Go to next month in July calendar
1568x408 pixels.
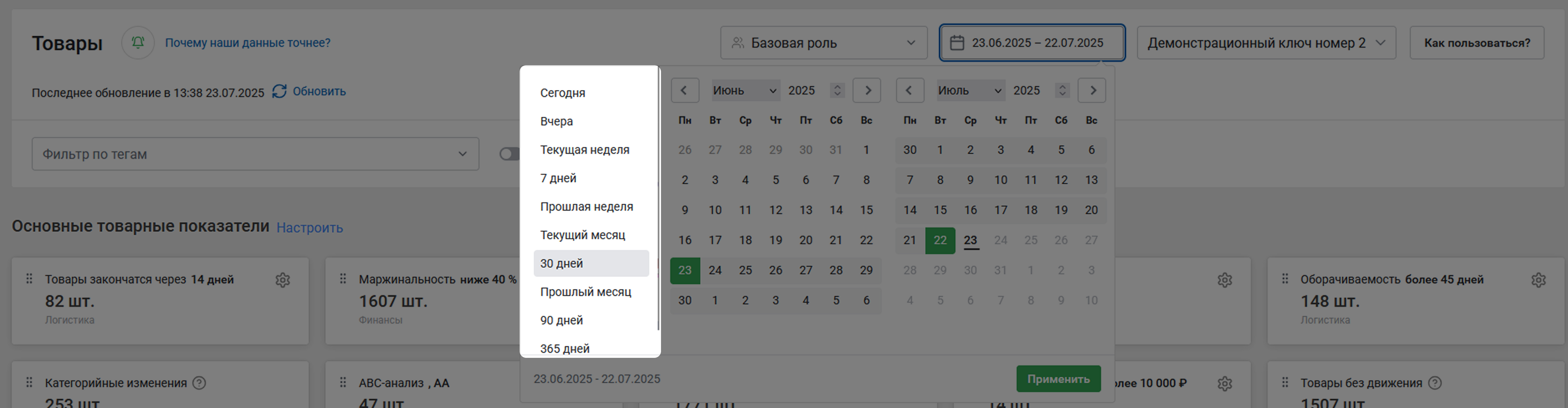coord(1092,91)
